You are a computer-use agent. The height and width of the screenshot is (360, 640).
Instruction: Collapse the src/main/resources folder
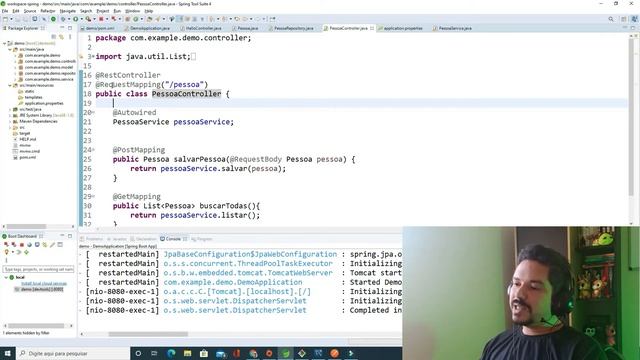pos(10,85)
